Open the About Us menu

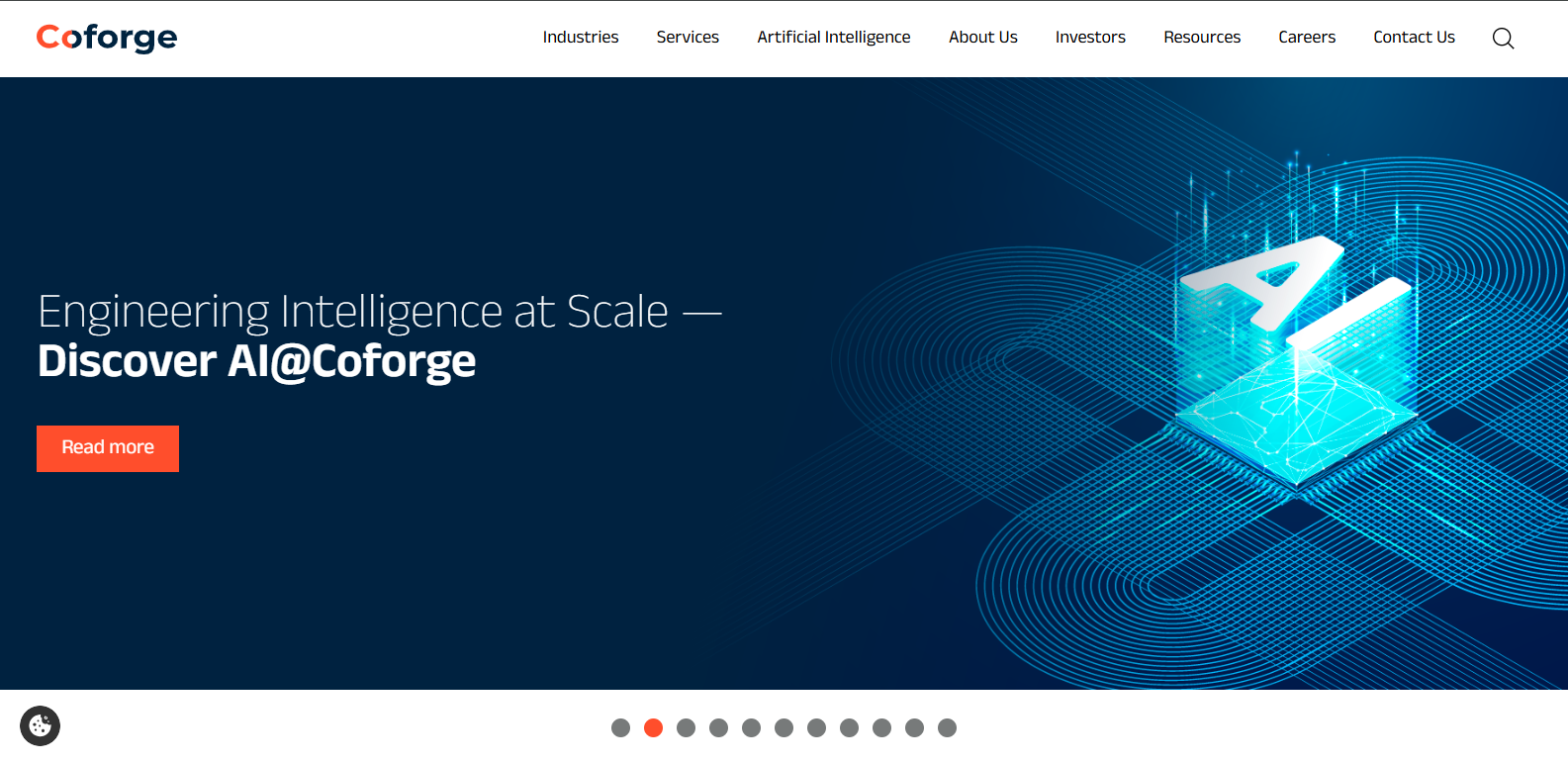click(983, 37)
